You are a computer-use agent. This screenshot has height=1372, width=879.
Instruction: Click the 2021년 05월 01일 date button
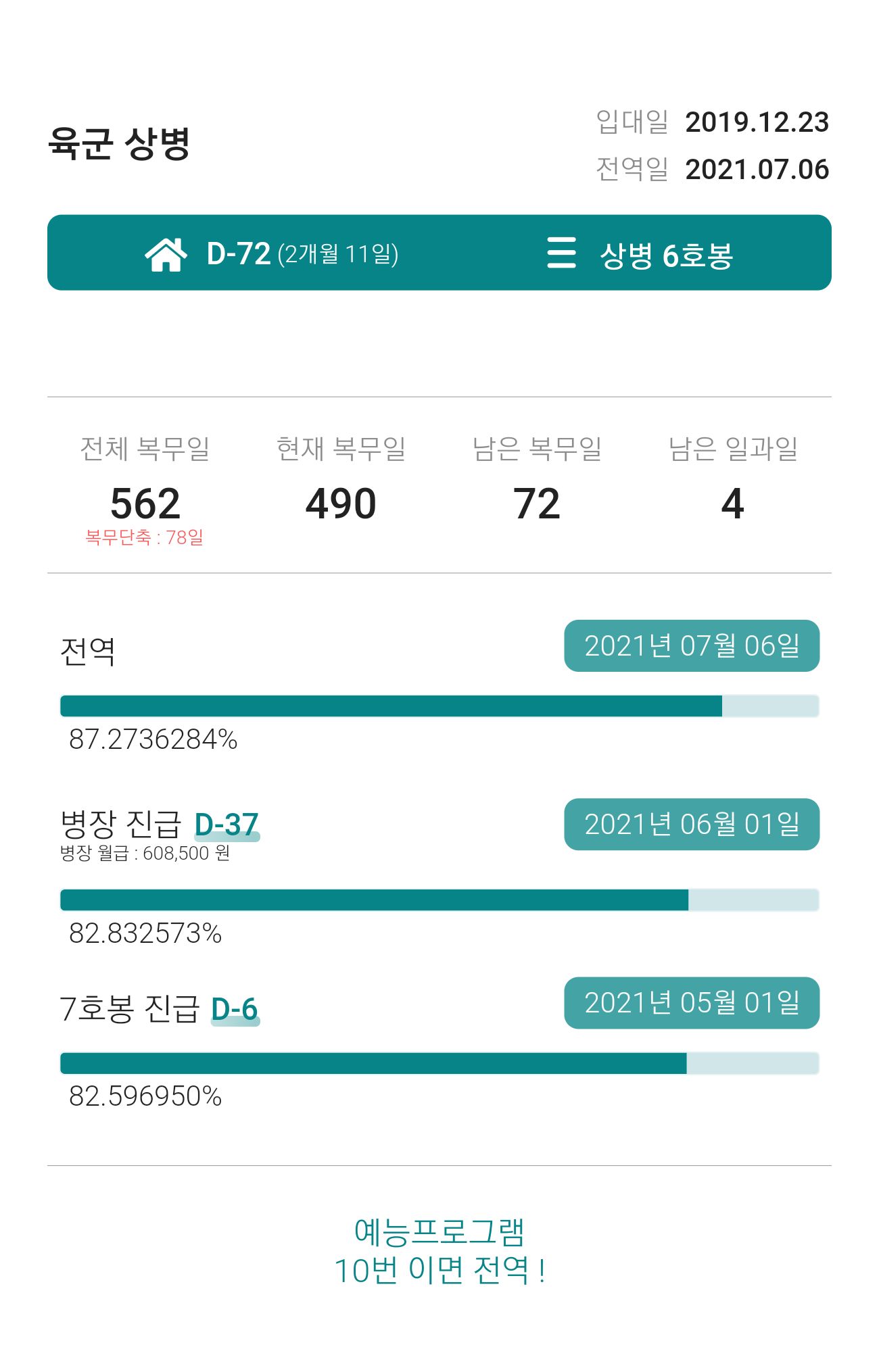tap(692, 1002)
